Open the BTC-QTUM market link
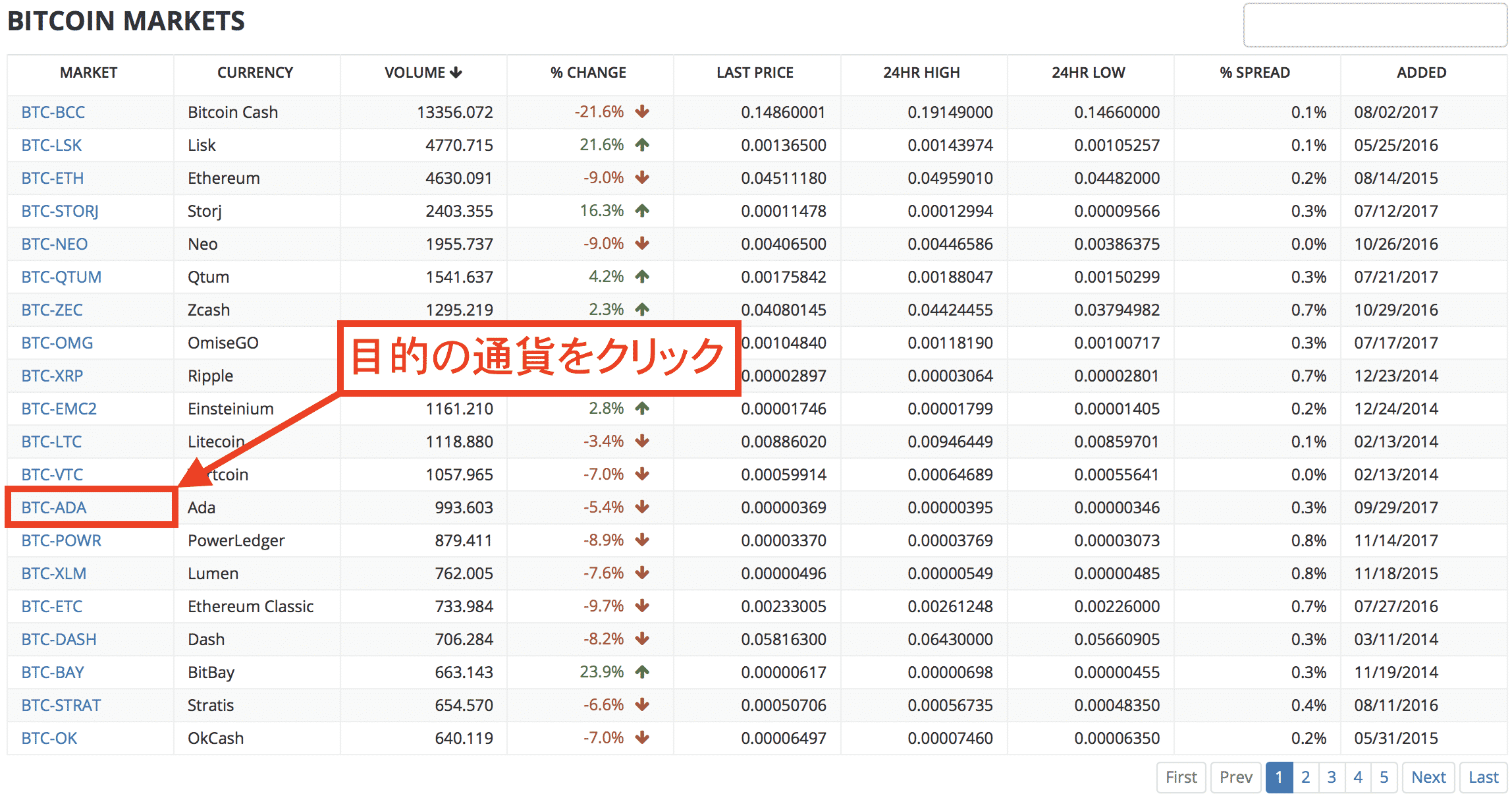1512x796 pixels. point(61,277)
